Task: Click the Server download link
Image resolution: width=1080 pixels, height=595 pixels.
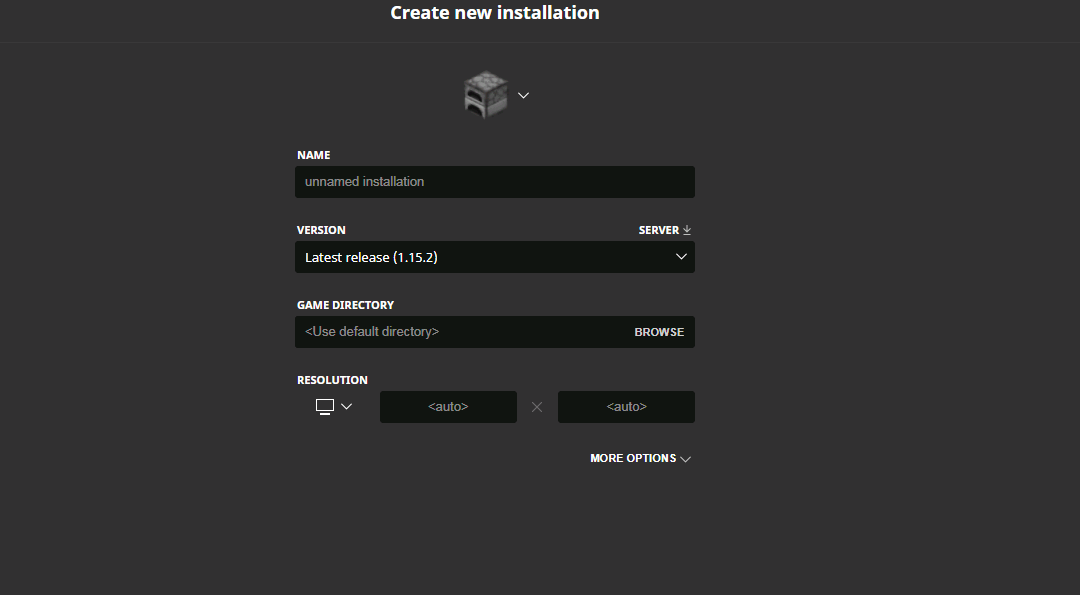Action: 665,230
